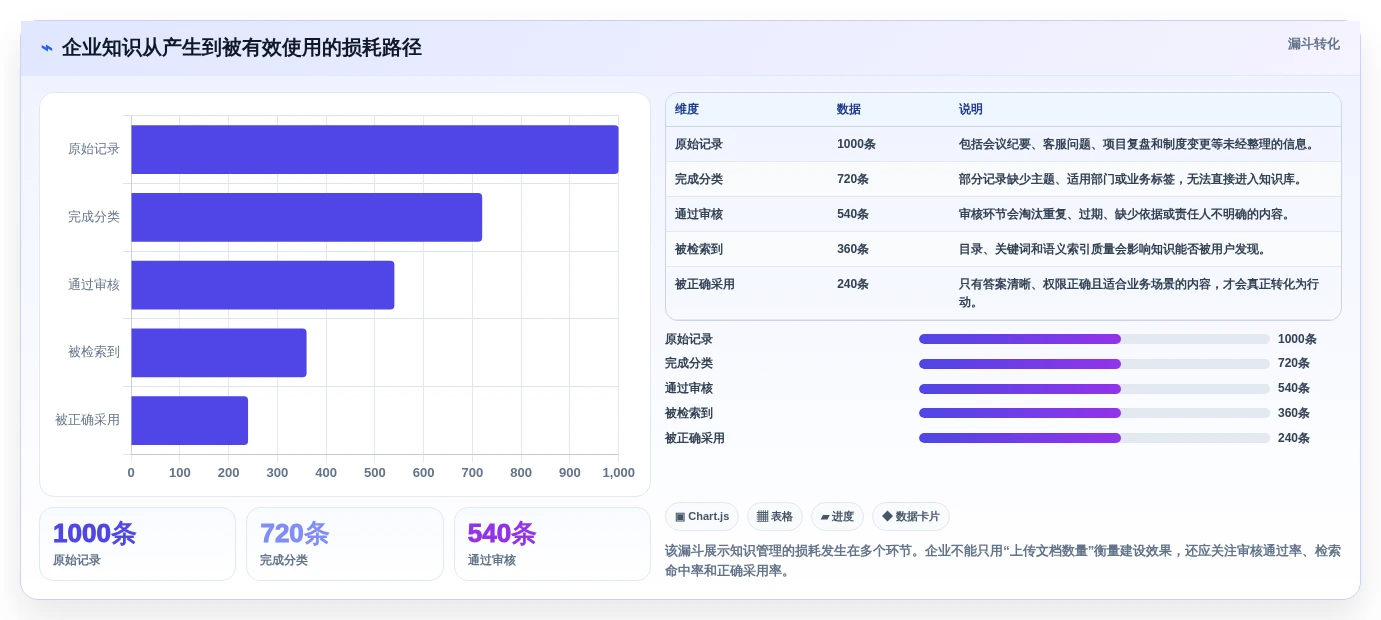
Task: Click the 完成分类 cell in table
Action: pyautogui.click(x=699, y=179)
